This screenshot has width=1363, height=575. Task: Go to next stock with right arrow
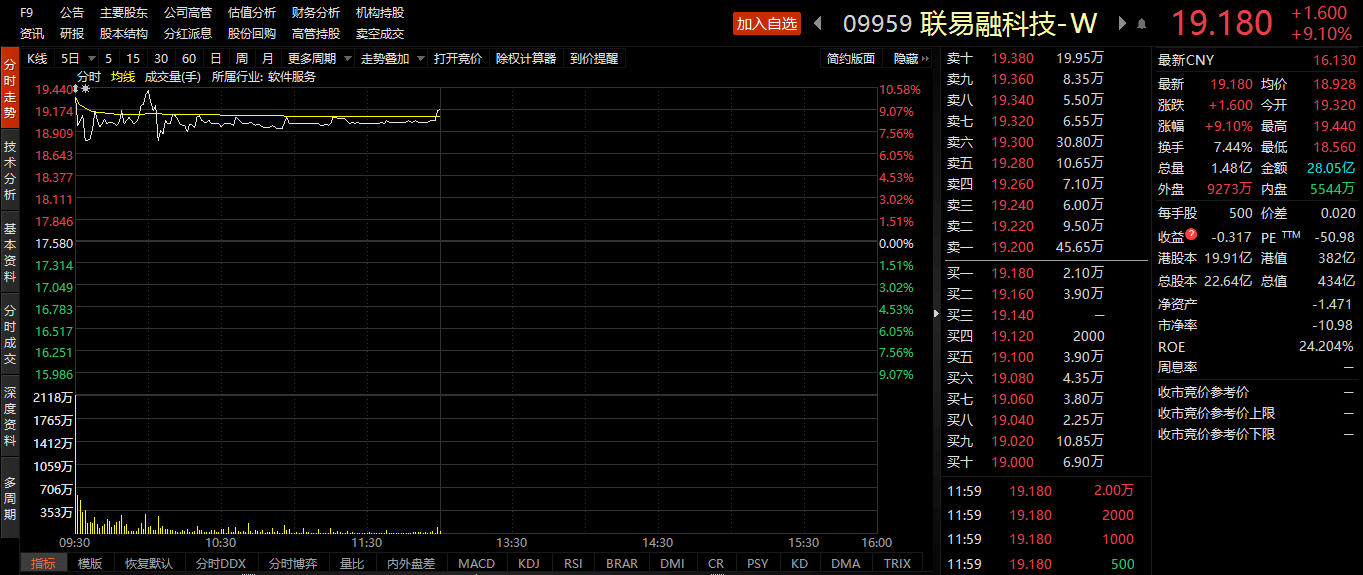1123,23
